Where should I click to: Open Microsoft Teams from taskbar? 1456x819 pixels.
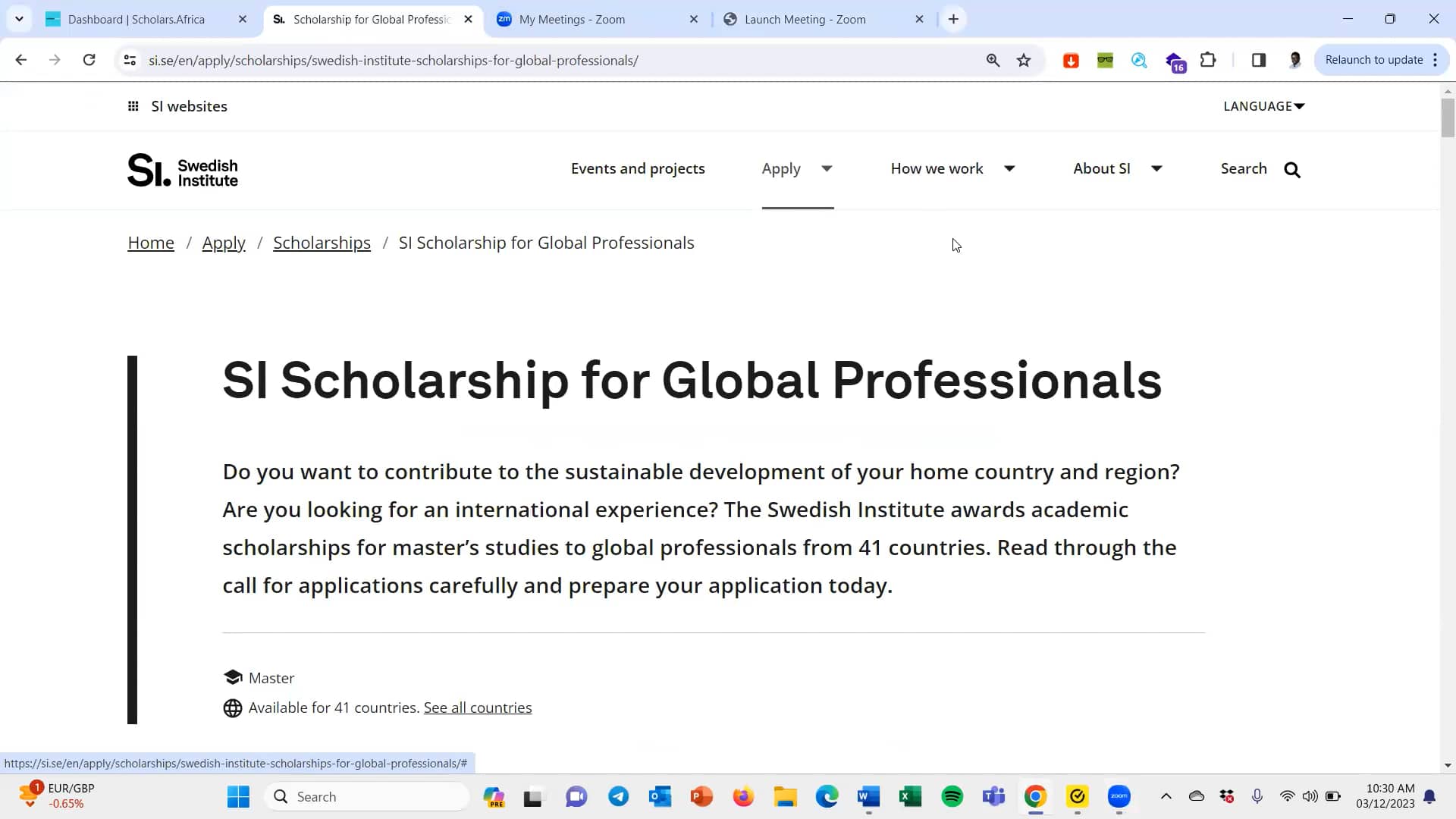pos(993,795)
